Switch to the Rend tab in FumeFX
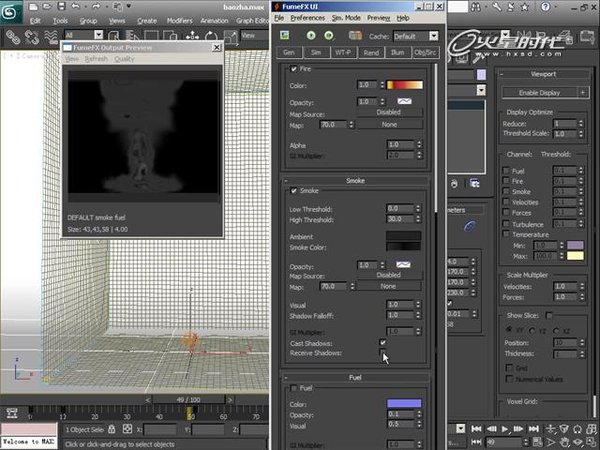Image resolution: width=600 pixels, height=450 pixels. click(369, 52)
